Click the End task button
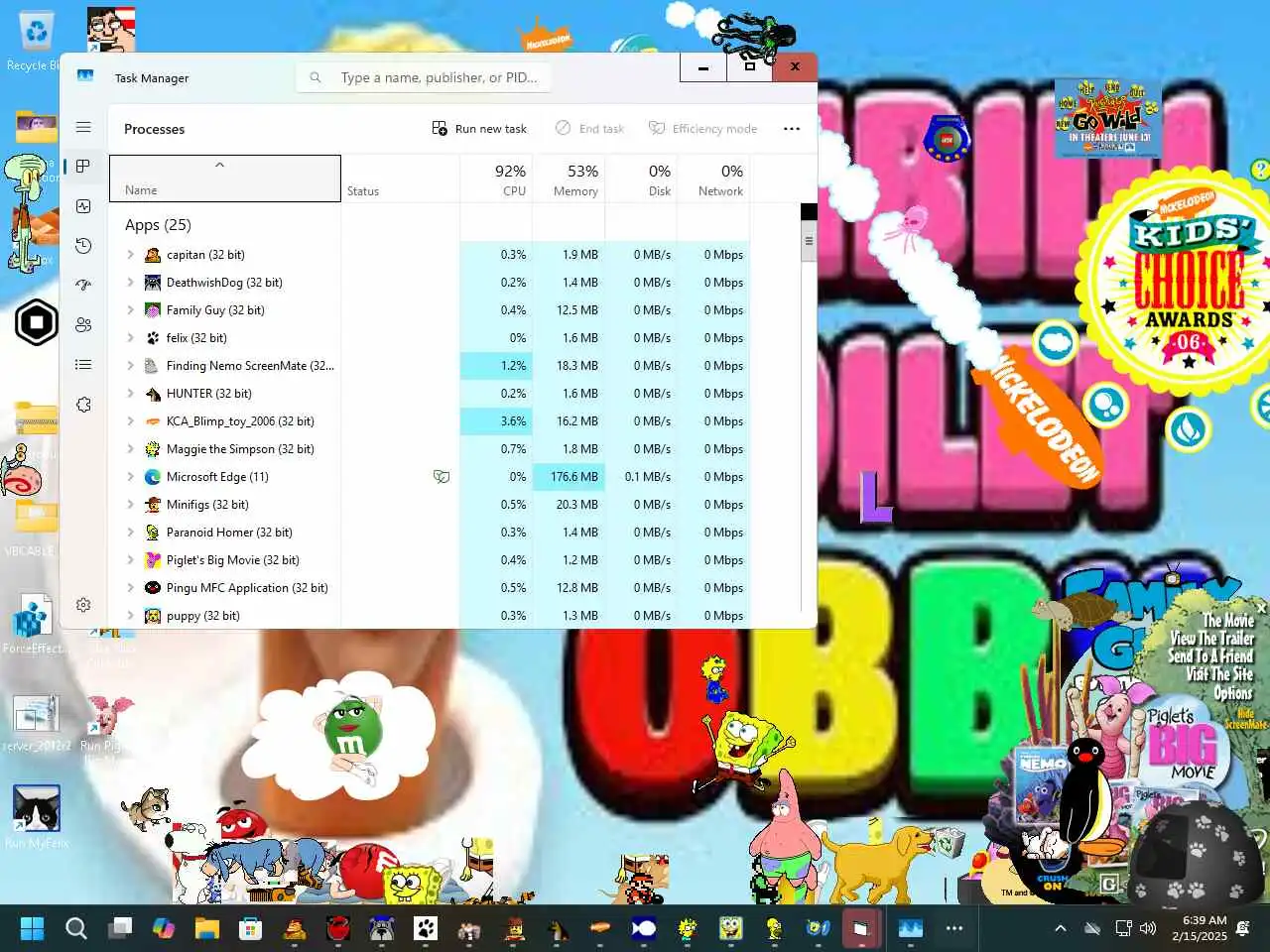This screenshot has width=1270, height=952. point(589,129)
